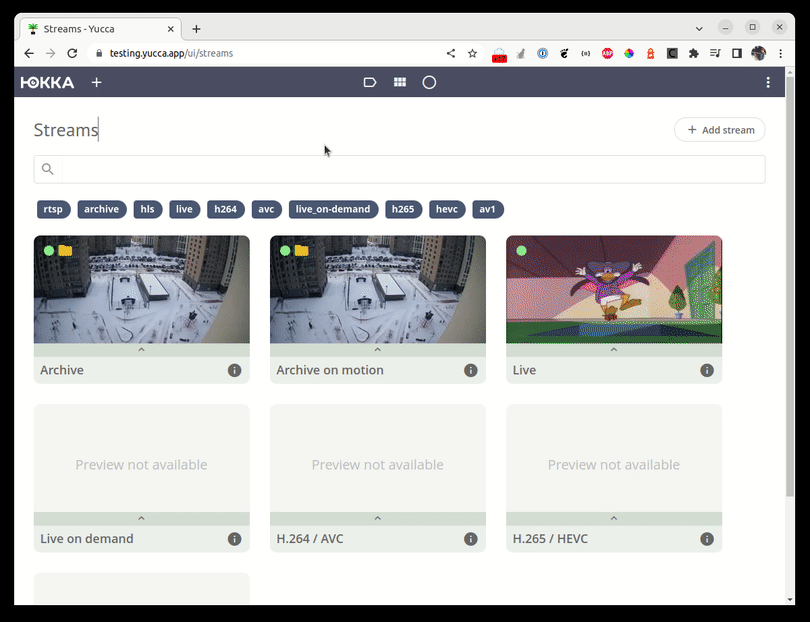This screenshot has width=810, height=622.
Task: Expand the Archive on motion card chevron
Action: (x=378, y=350)
